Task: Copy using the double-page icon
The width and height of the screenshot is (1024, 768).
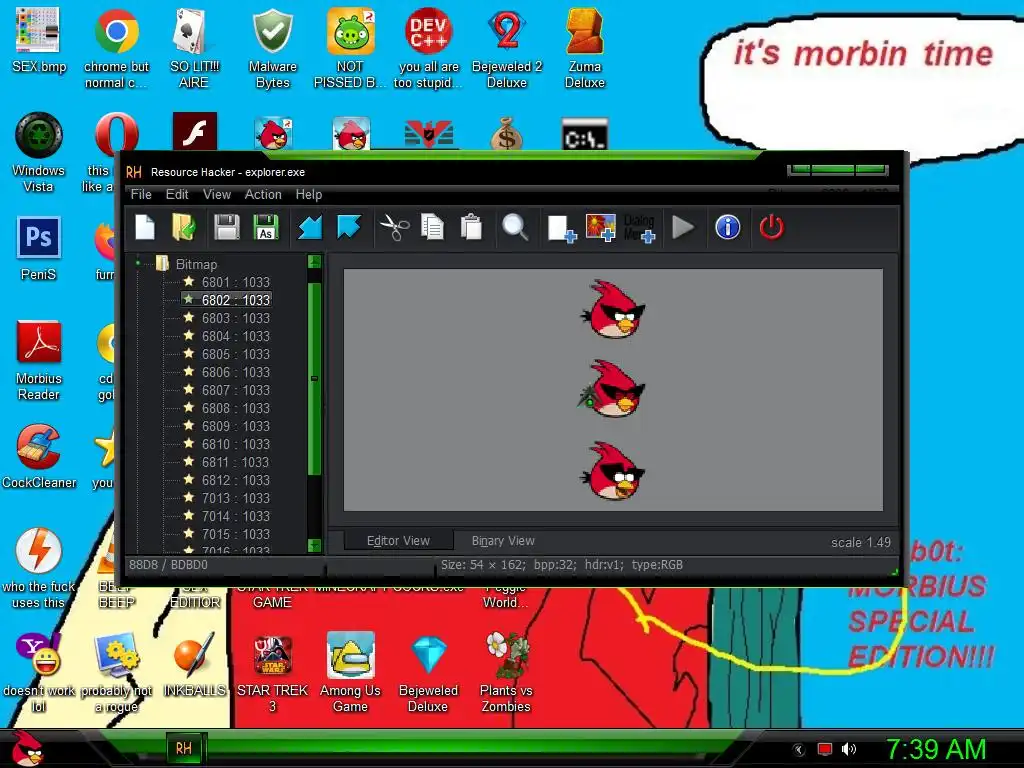Action: 432,227
